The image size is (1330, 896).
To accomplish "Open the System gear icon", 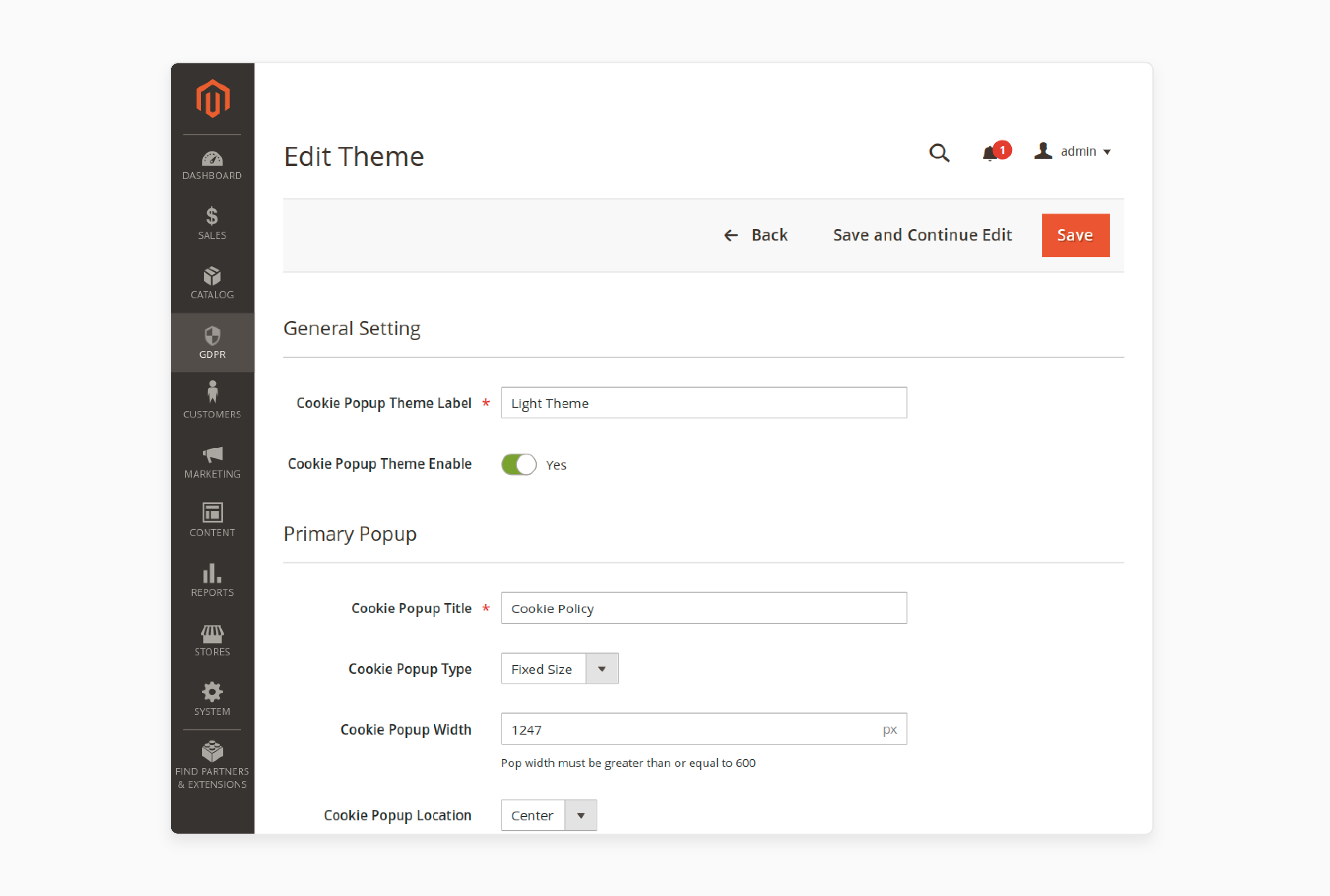I will pos(212,692).
